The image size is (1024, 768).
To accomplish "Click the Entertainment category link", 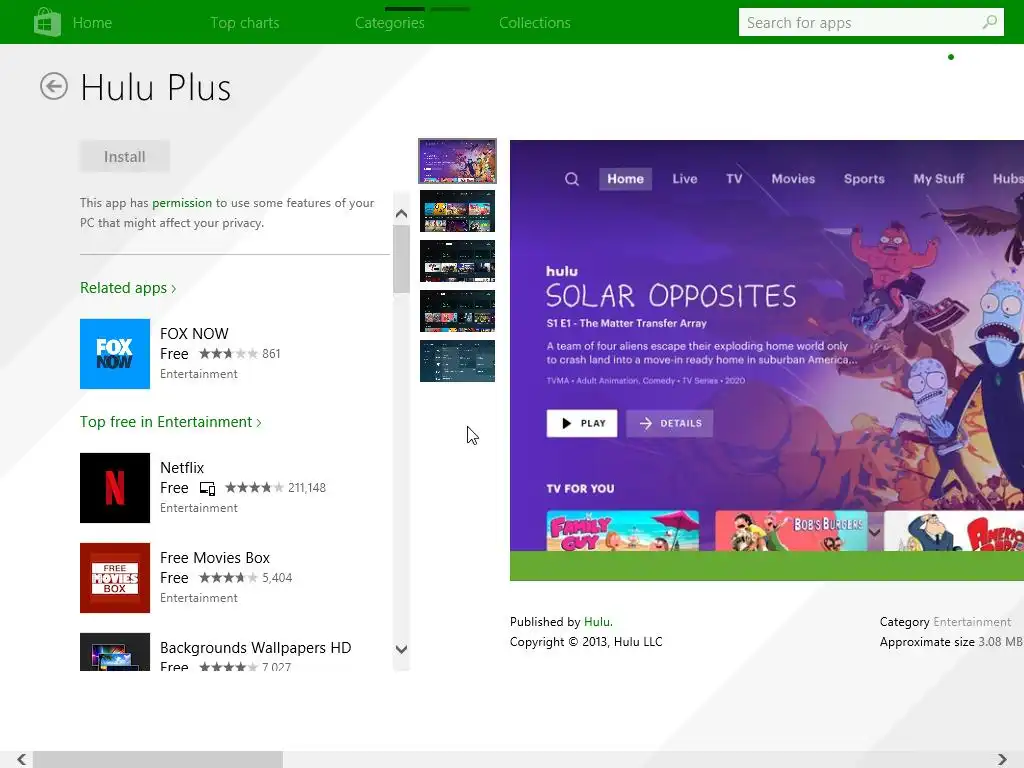I will pyautogui.click(x=972, y=622).
